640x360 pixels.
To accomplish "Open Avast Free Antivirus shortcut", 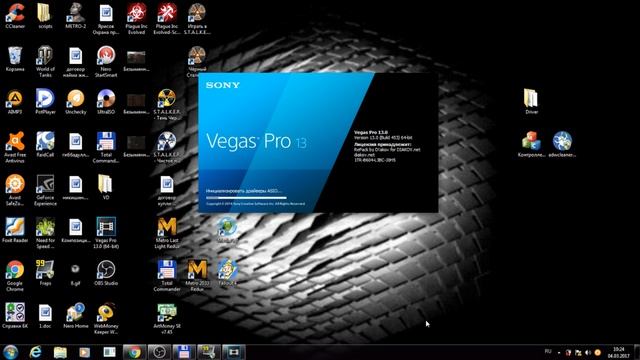I will click(x=15, y=147).
